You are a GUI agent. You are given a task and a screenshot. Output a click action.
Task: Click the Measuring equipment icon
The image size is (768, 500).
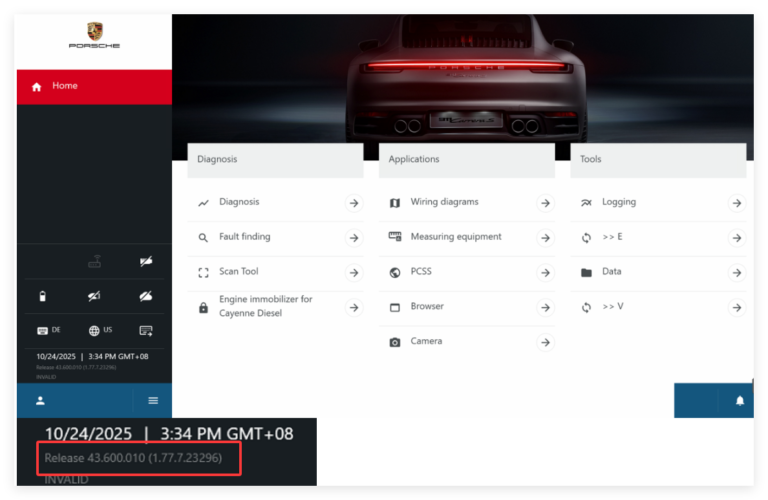point(395,237)
